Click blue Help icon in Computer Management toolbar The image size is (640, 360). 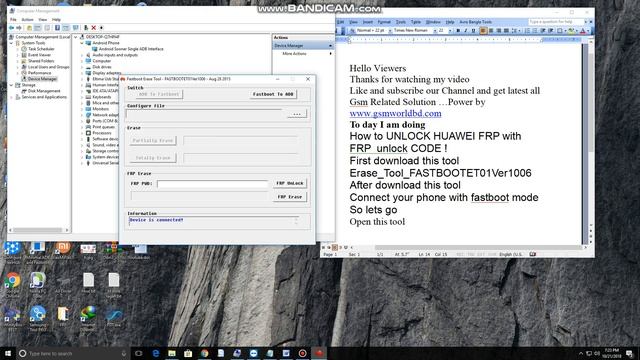[57, 28]
